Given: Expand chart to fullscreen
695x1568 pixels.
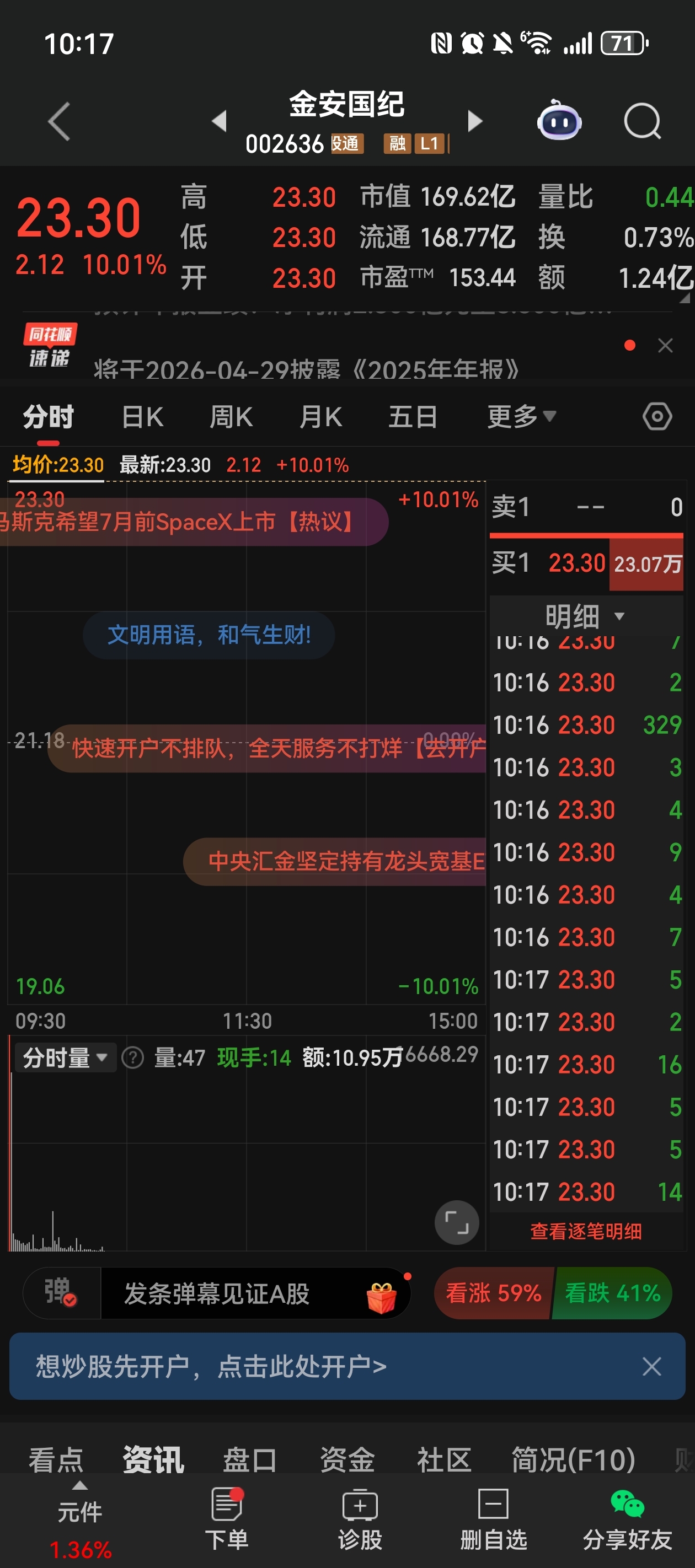Looking at the screenshot, I should click(456, 1222).
